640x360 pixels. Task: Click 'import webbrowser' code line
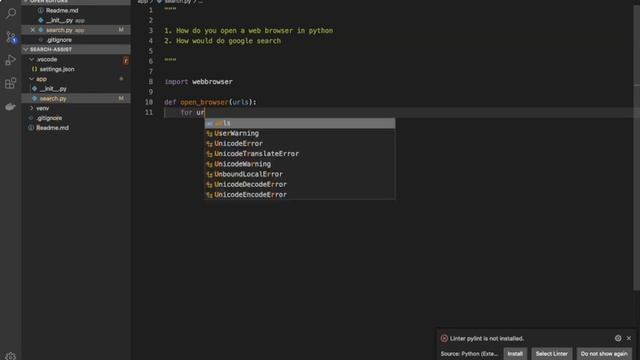tap(198, 82)
